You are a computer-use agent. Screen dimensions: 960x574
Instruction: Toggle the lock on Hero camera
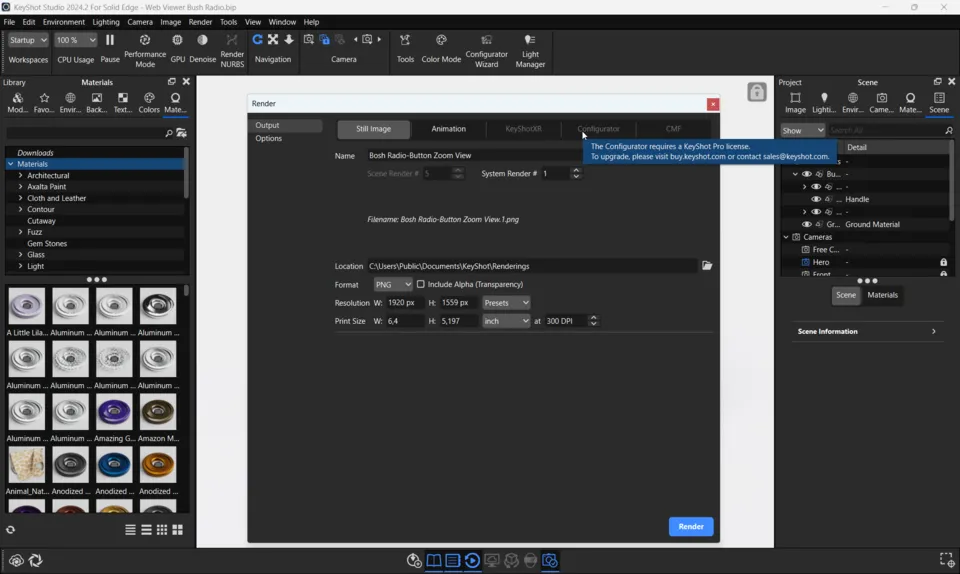click(943, 262)
